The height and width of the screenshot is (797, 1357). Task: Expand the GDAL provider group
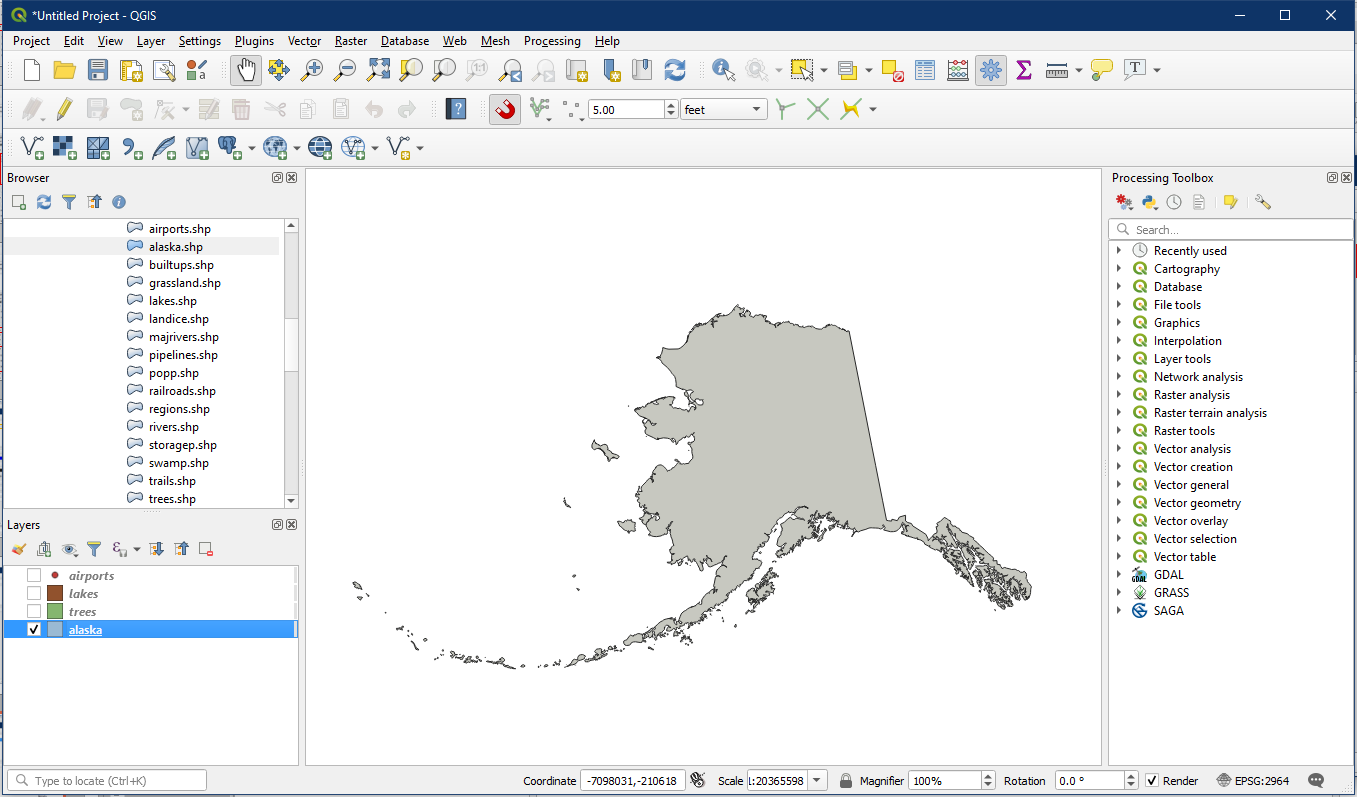[1119, 575]
